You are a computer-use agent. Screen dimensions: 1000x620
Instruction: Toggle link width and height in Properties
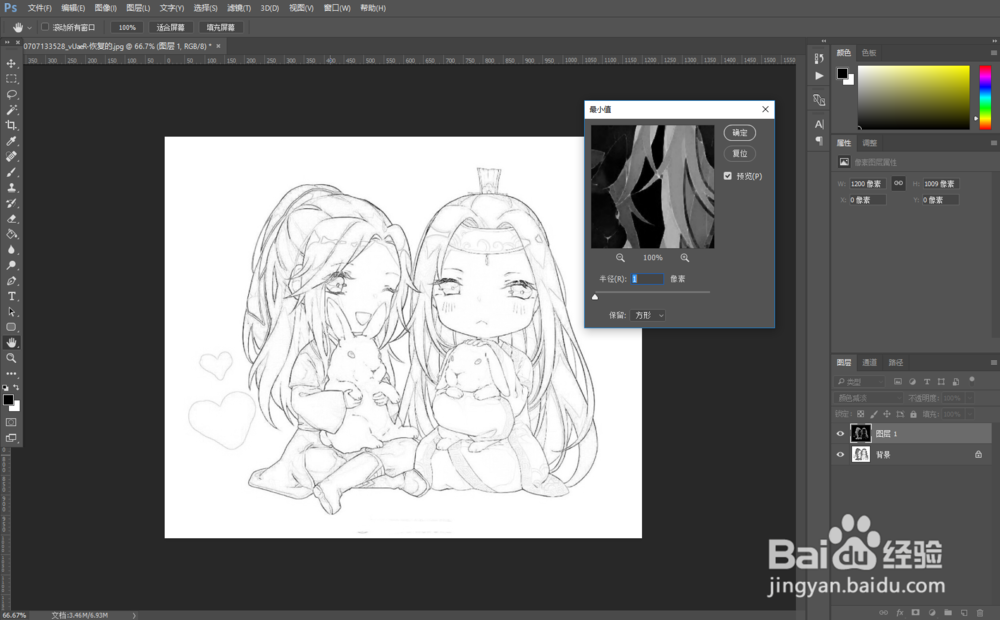[x=898, y=184]
